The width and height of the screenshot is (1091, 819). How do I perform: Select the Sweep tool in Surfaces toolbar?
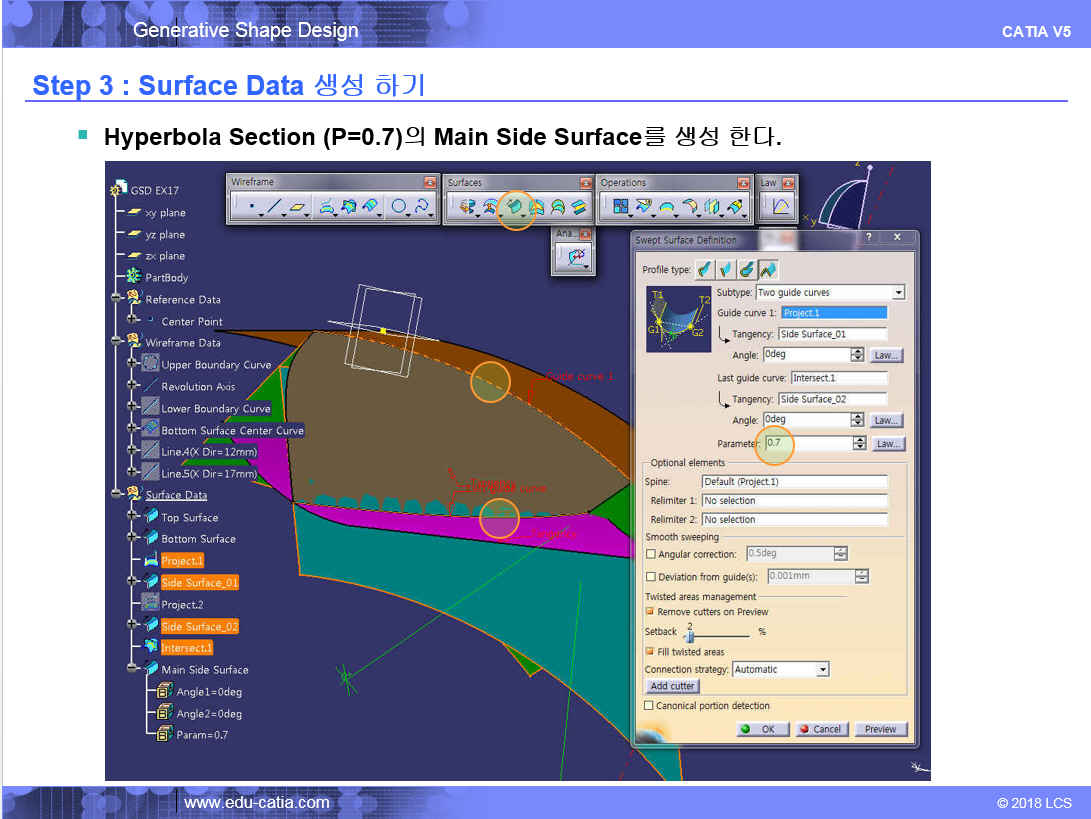click(514, 207)
